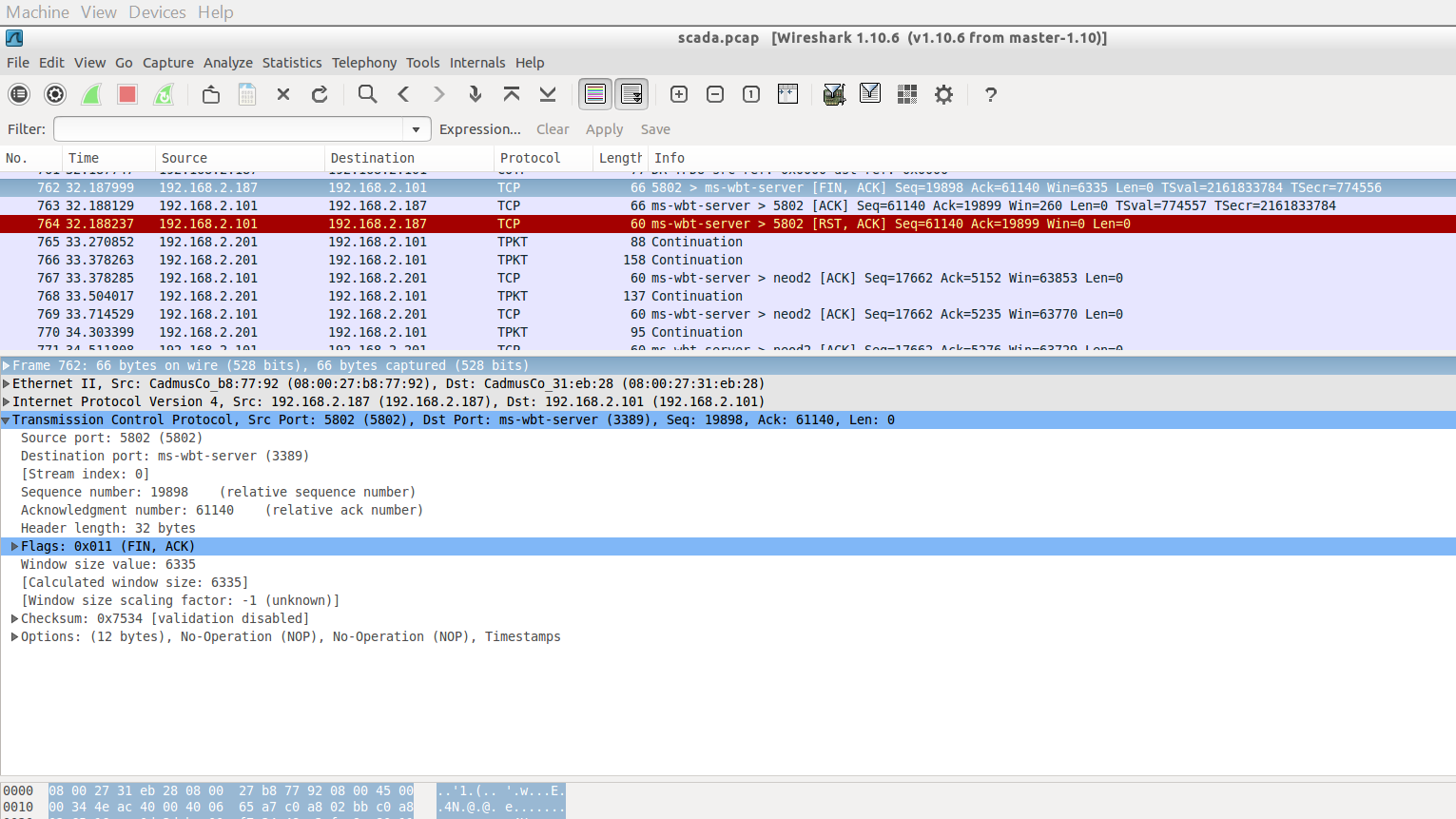Image resolution: width=1456 pixels, height=819 pixels.
Task: Open the filter history dropdown arrow
Action: click(x=417, y=129)
